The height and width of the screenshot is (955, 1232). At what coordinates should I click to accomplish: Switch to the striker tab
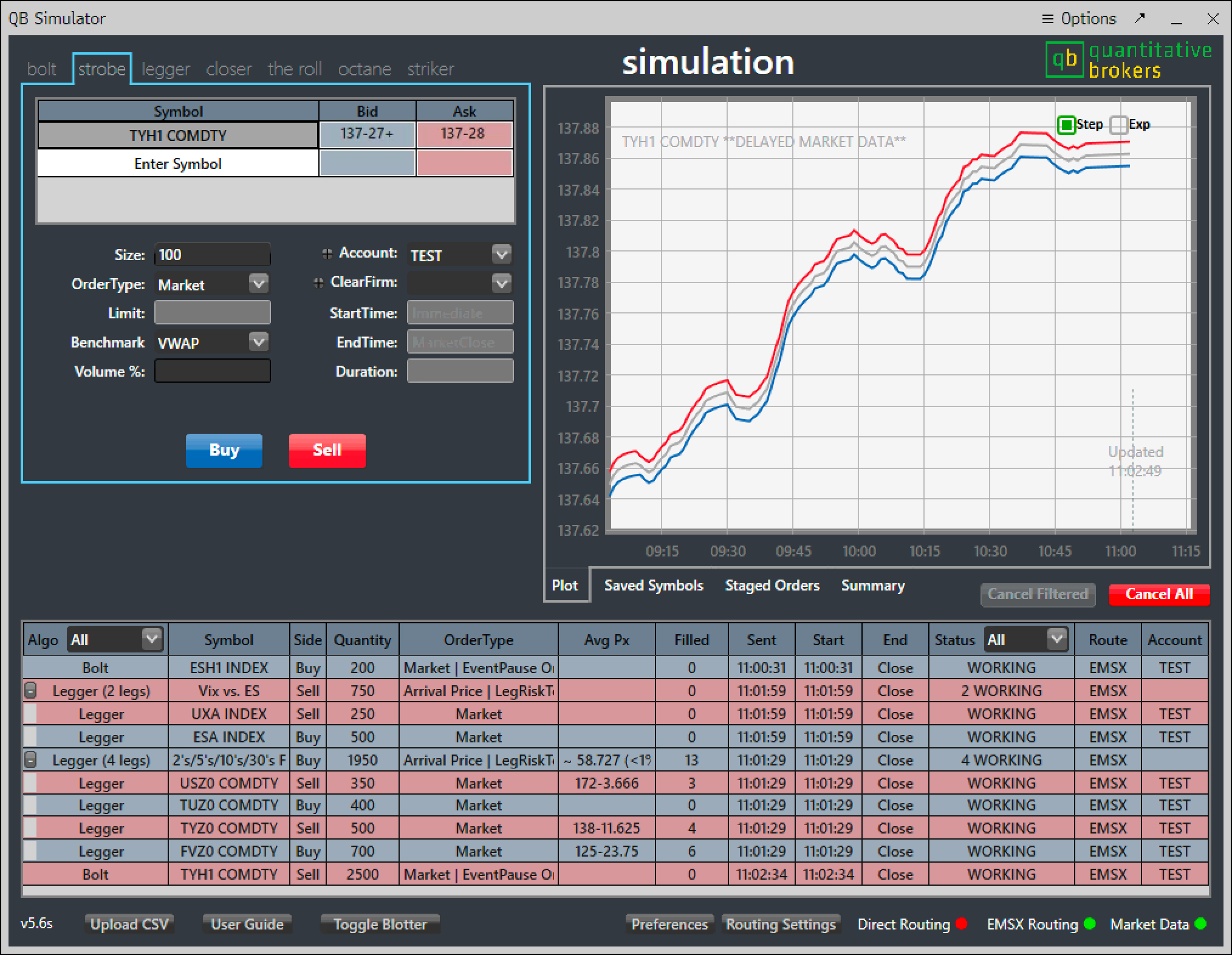431,69
